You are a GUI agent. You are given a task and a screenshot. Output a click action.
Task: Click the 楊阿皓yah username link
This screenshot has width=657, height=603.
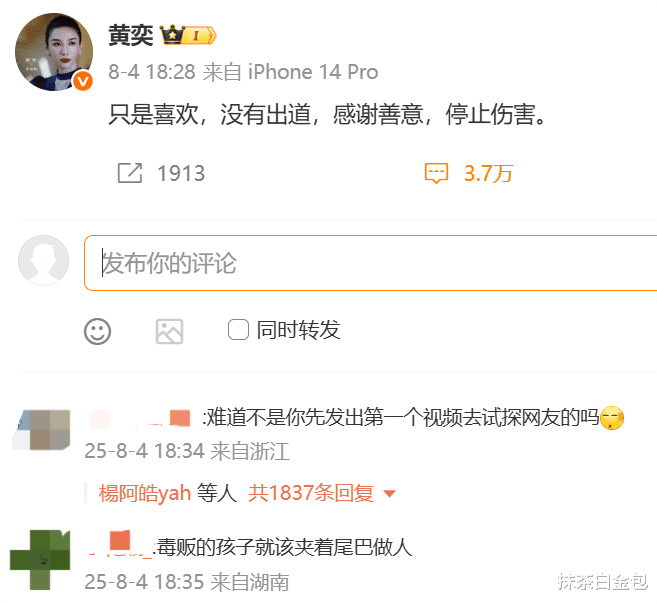point(145,493)
